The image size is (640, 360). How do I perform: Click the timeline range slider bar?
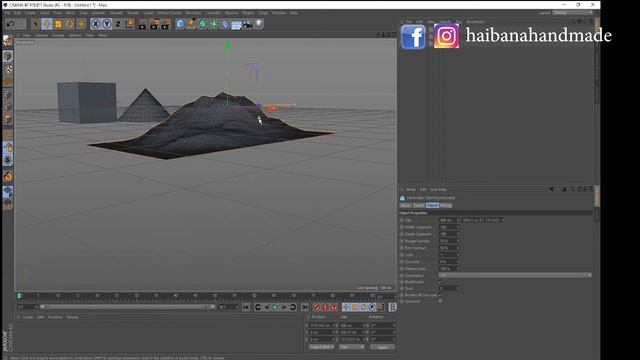click(x=127, y=307)
